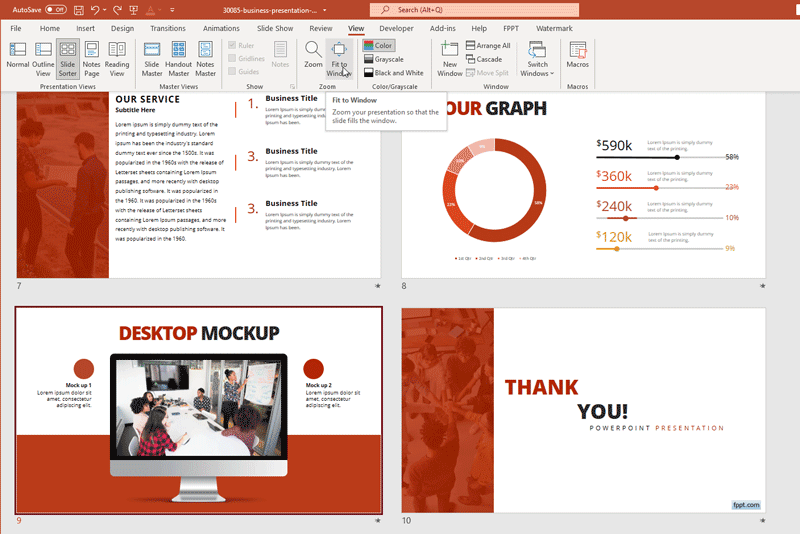Select the Thank You slide thumbnail
The image size is (800, 534).
click(x=583, y=410)
